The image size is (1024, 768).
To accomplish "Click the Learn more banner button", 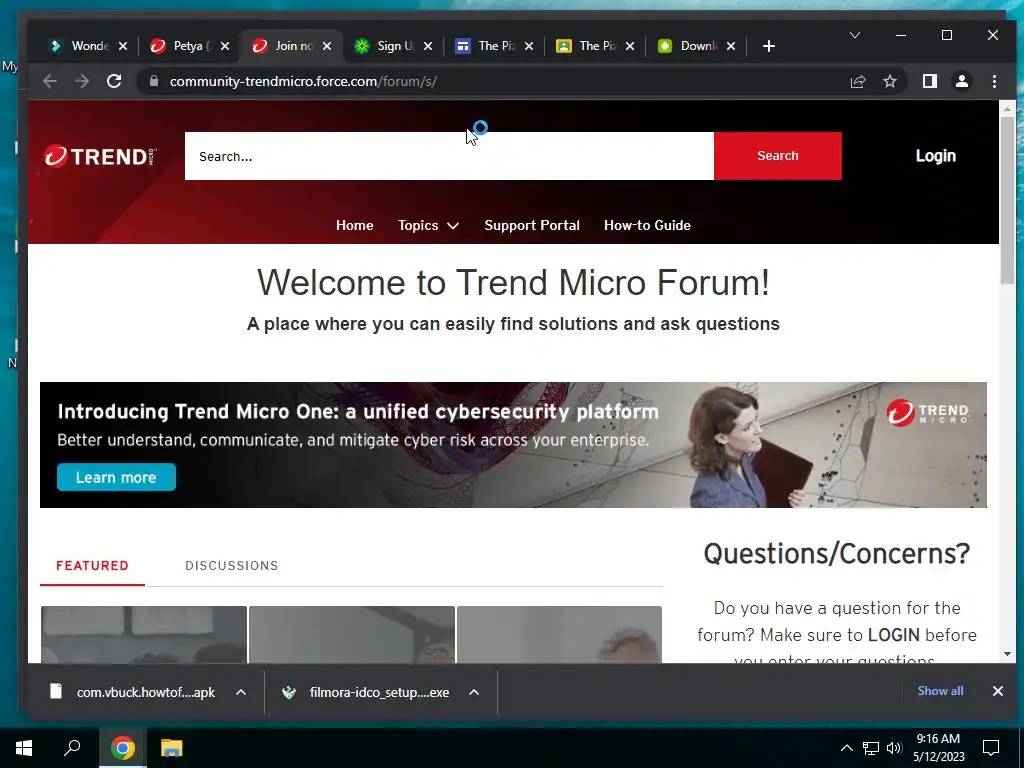I will point(116,477).
